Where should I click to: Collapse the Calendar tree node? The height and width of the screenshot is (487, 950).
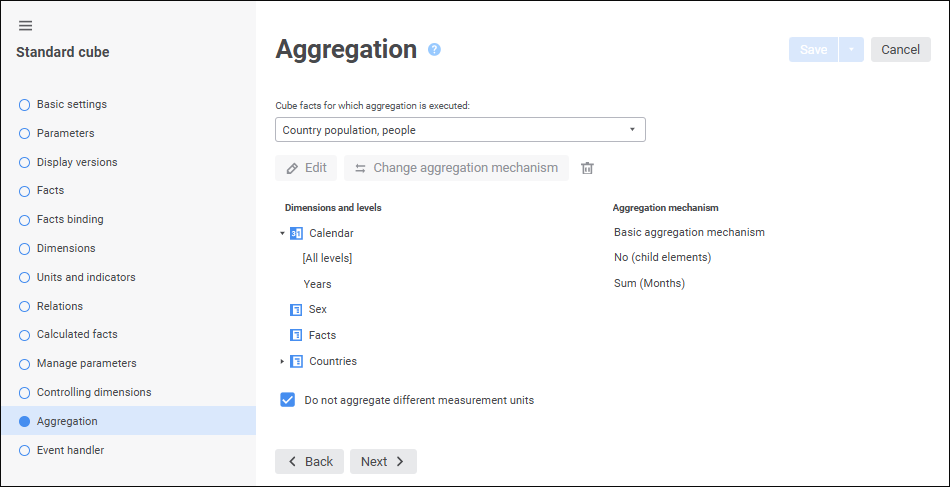(282, 233)
